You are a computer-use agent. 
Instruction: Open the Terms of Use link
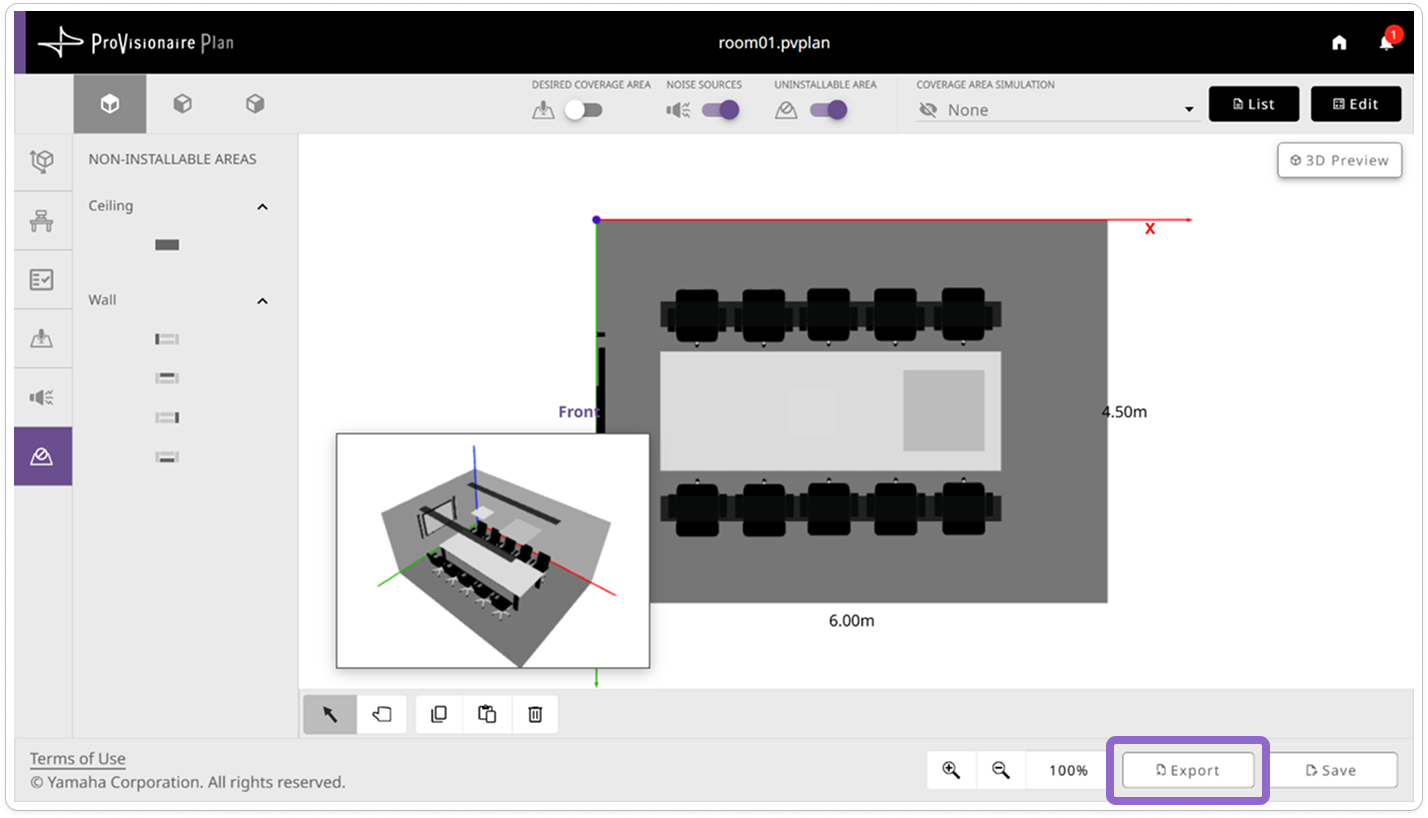click(x=78, y=758)
